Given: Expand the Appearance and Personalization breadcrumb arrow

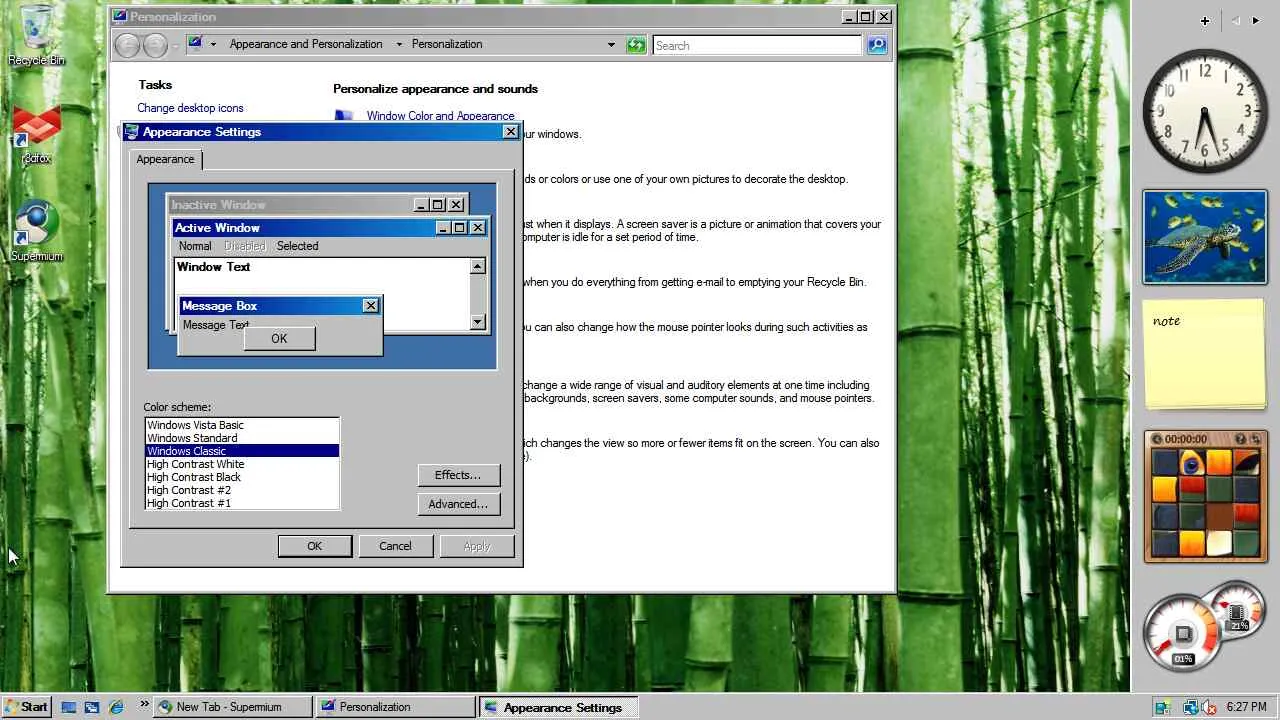Looking at the screenshot, I should [x=399, y=44].
